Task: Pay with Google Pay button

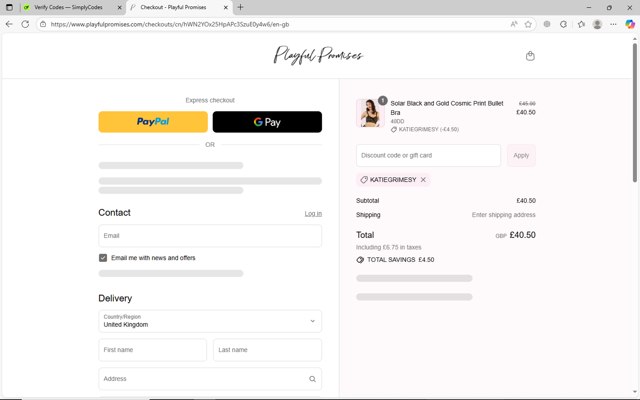Action: 267,122
